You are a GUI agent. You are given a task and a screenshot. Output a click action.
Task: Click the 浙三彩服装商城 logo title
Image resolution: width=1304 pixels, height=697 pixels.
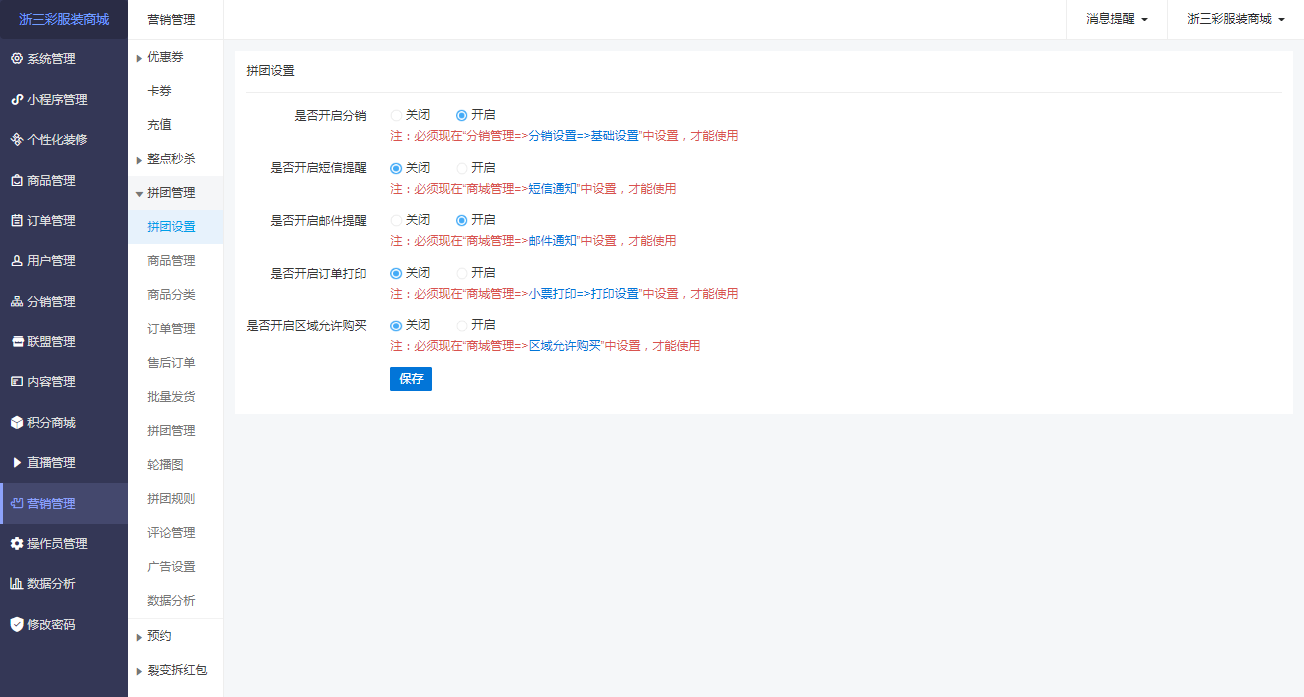click(64, 19)
